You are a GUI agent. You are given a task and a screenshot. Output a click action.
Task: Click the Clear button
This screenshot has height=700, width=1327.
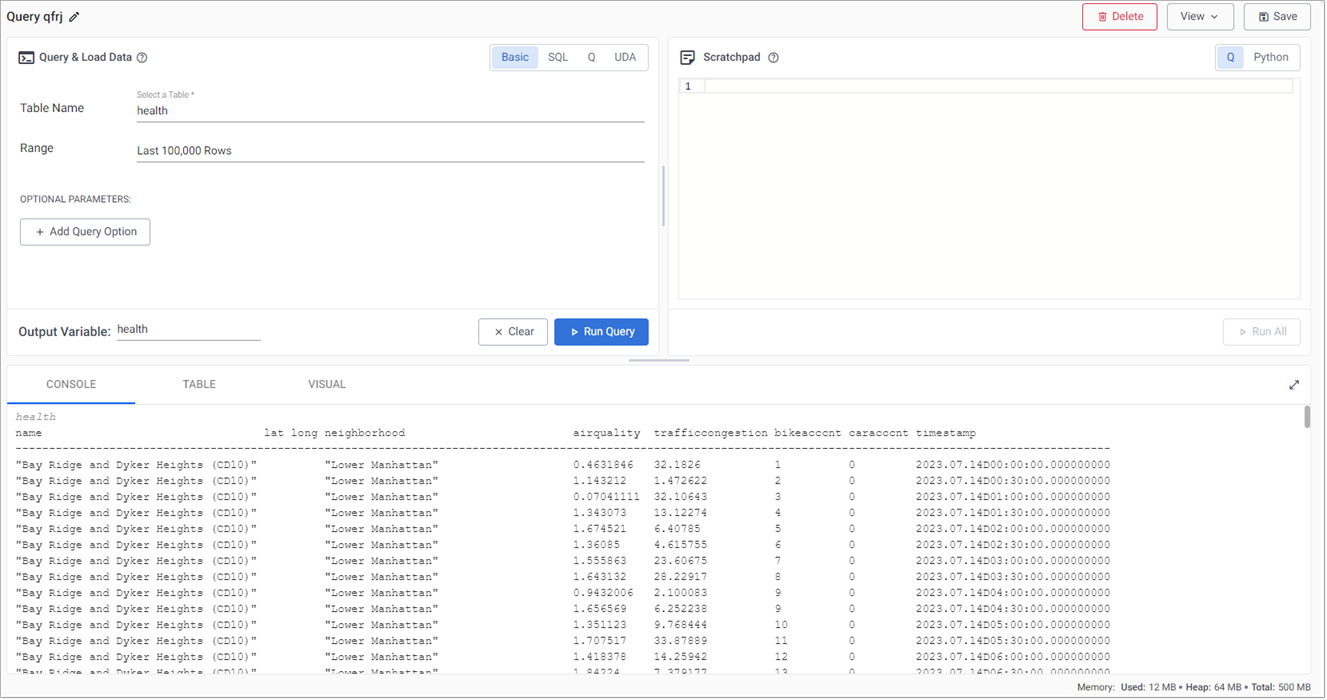tap(512, 331)
